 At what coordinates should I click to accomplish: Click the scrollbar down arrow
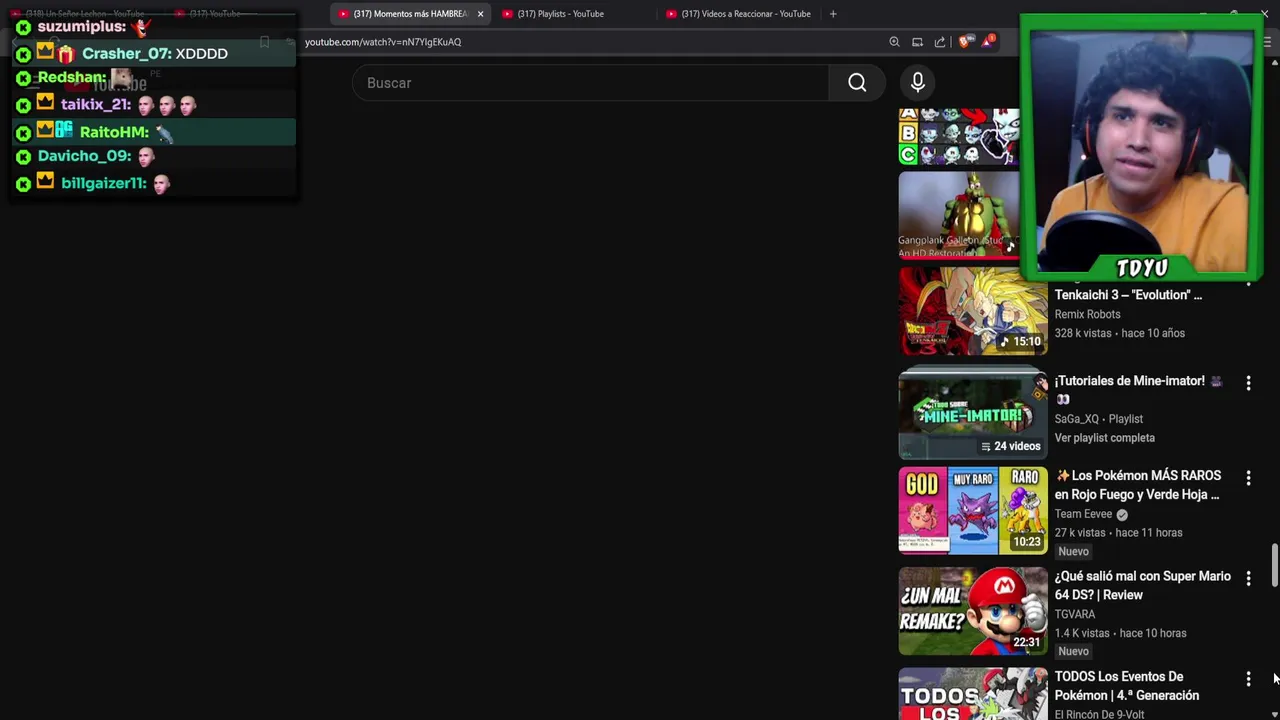pos(1274,714)
